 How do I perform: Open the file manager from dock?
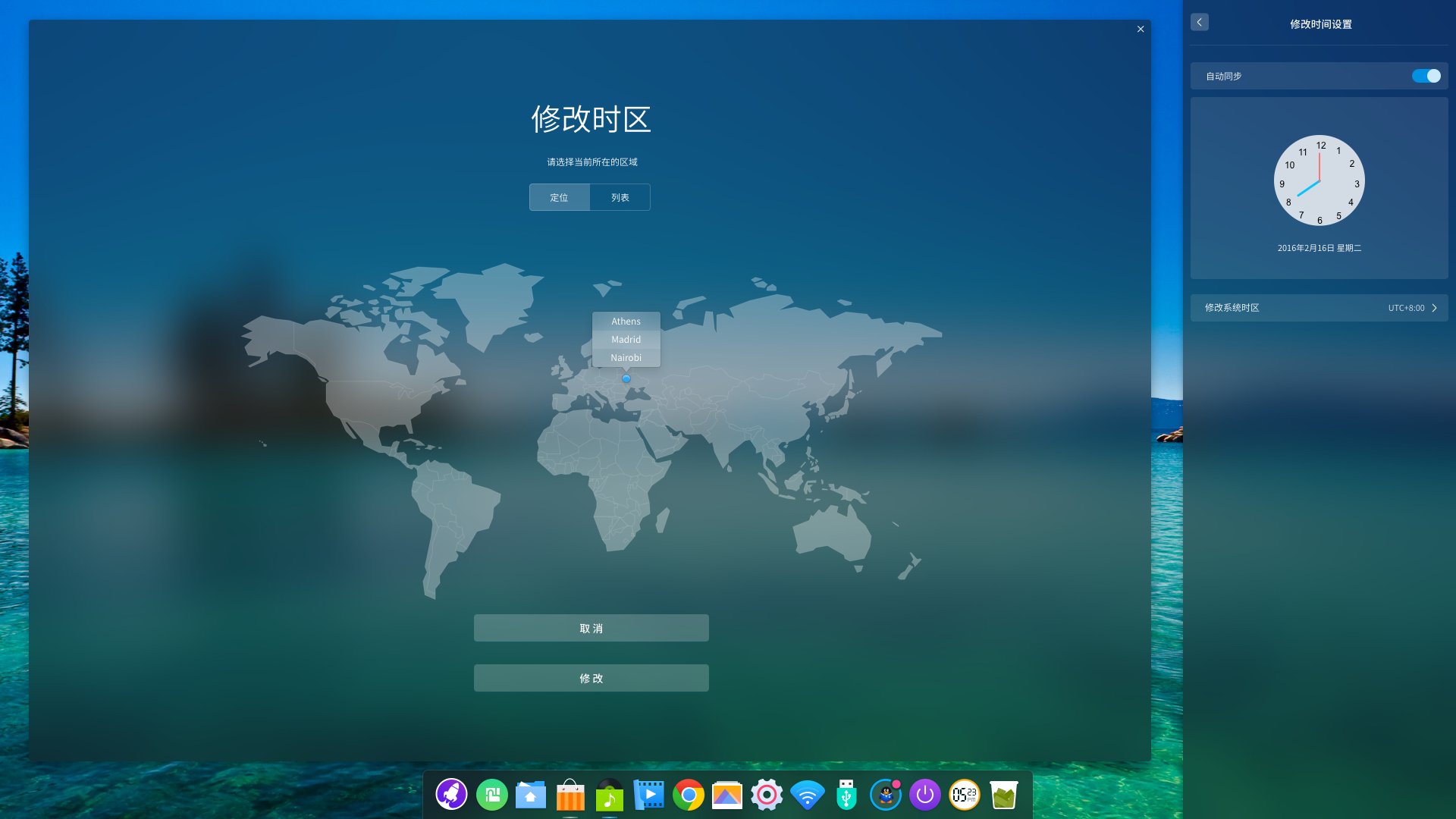pos(531,795)
